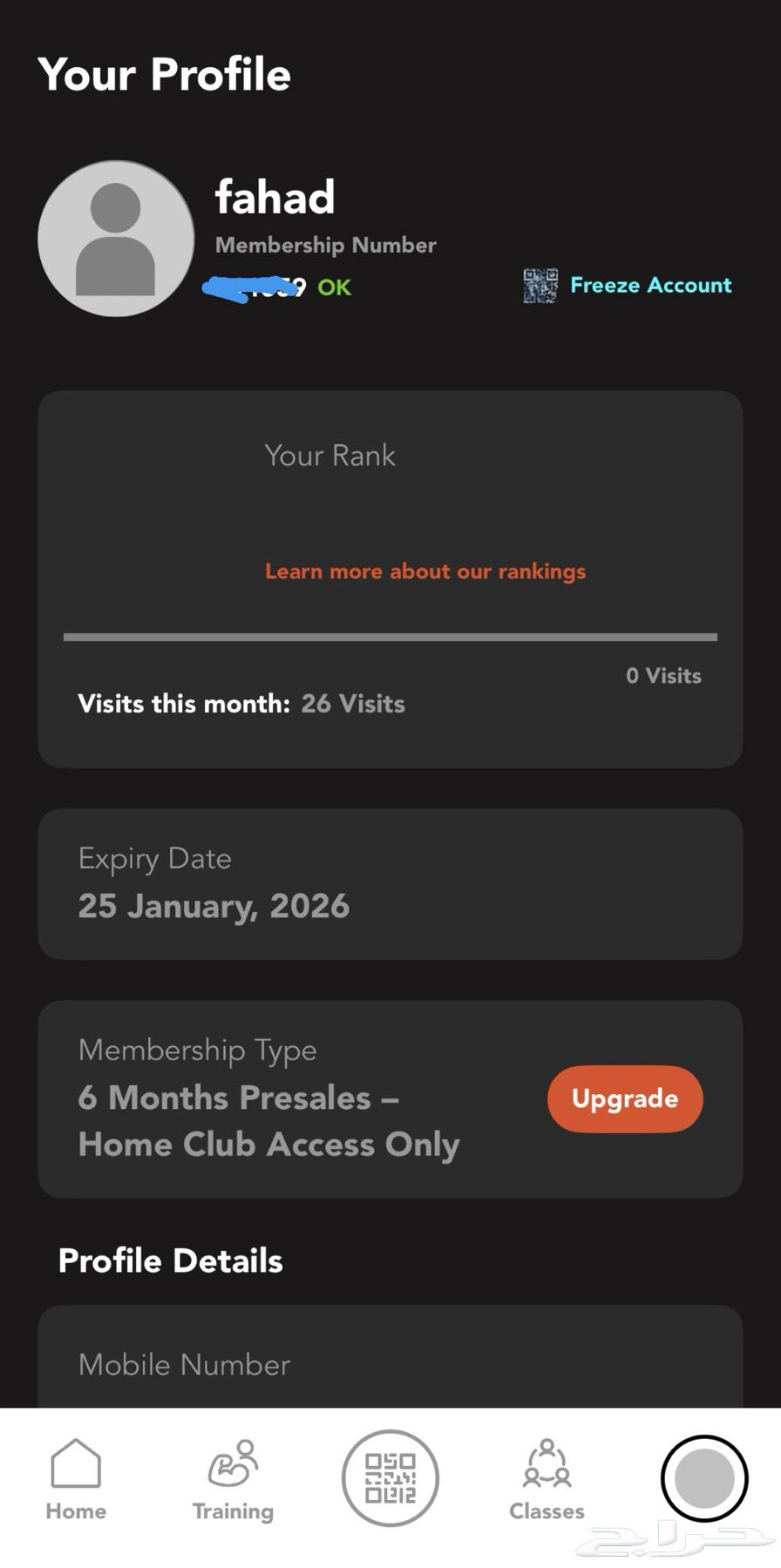Tap the small QR code icon beside Freeze Account

[540, 286]
